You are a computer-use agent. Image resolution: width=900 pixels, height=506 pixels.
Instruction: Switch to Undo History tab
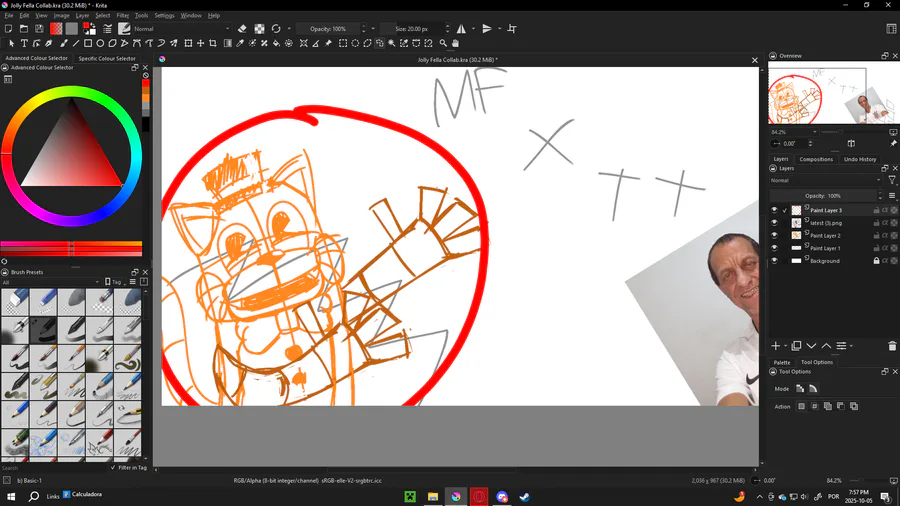(860, 159)
